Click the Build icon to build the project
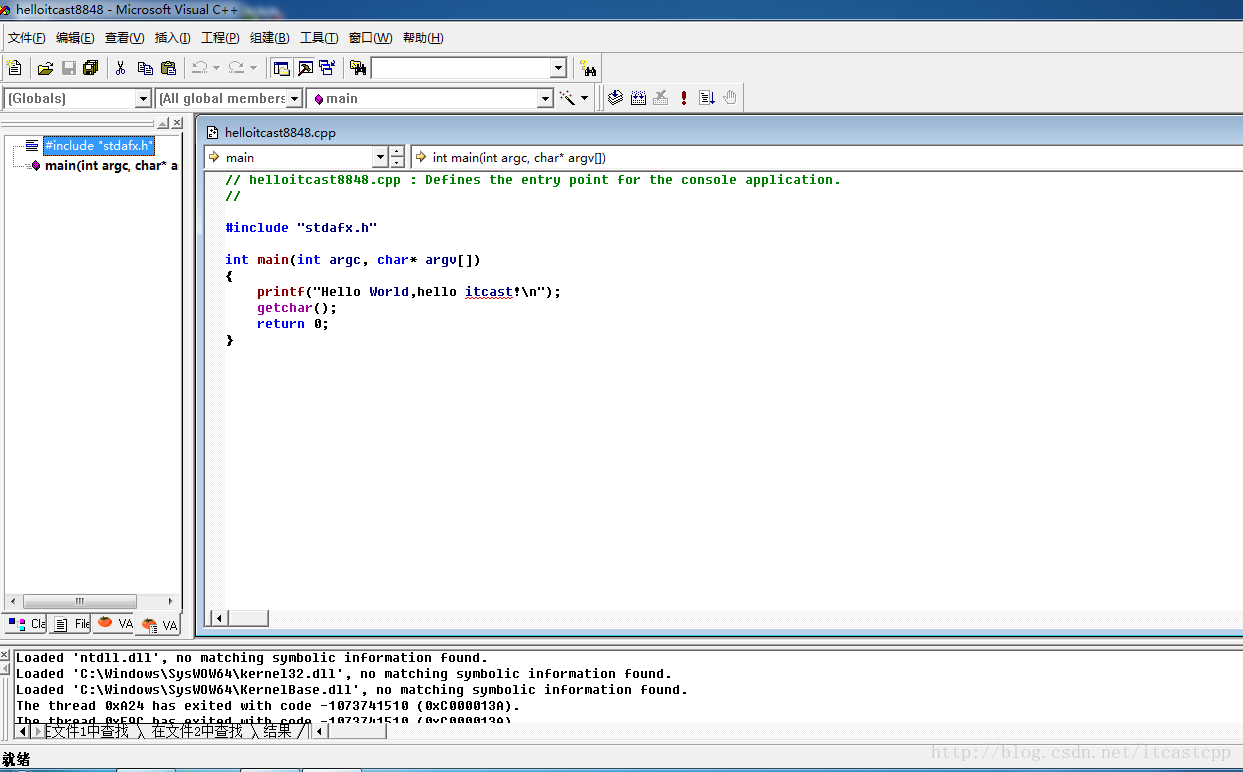The height and width of the screenshot is (772, 1243). pyautogui.click(x=638, y=97)
